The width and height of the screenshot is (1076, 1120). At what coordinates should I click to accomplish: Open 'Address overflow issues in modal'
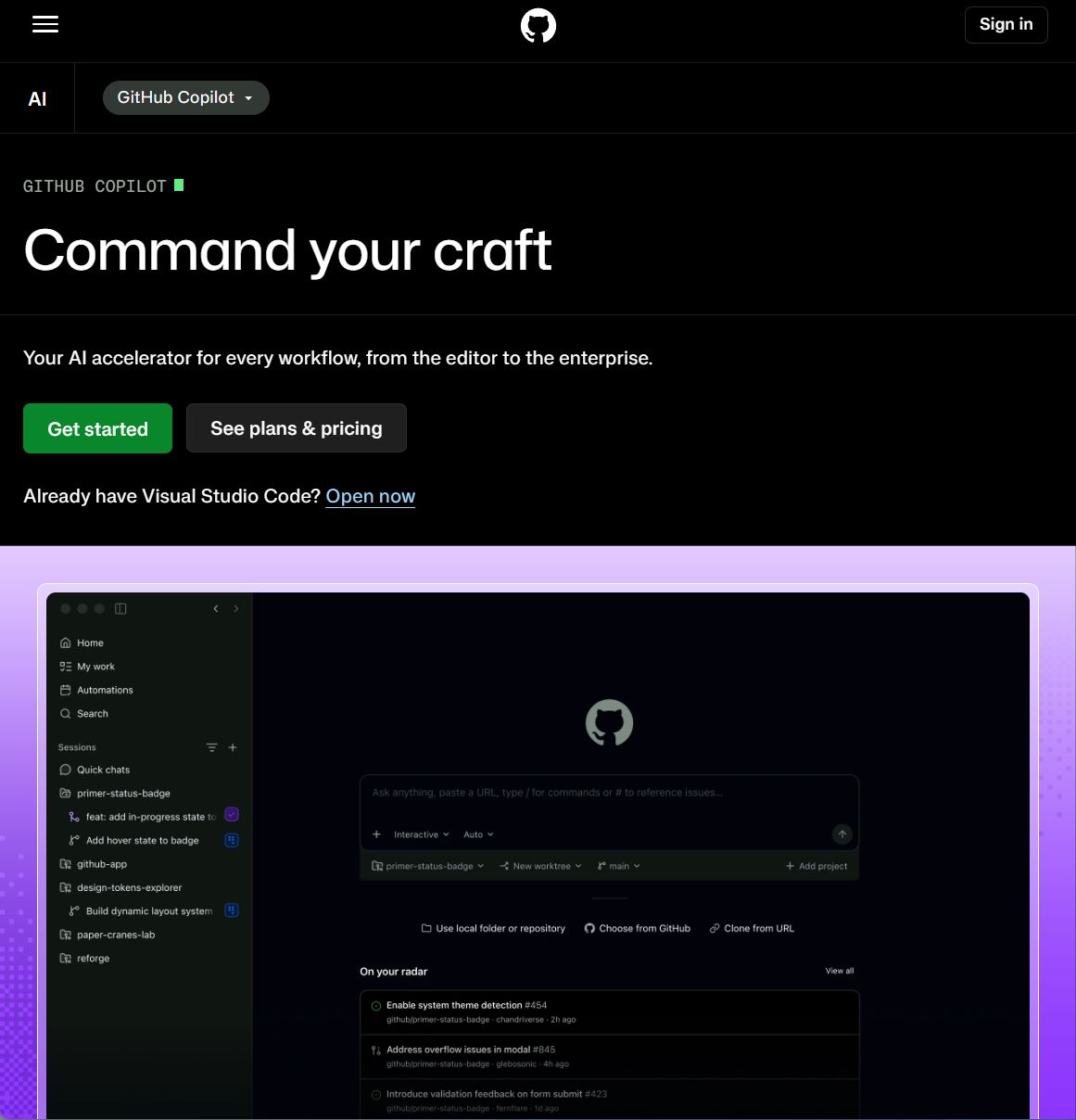pyautogui.click(x=609, y=1057)
